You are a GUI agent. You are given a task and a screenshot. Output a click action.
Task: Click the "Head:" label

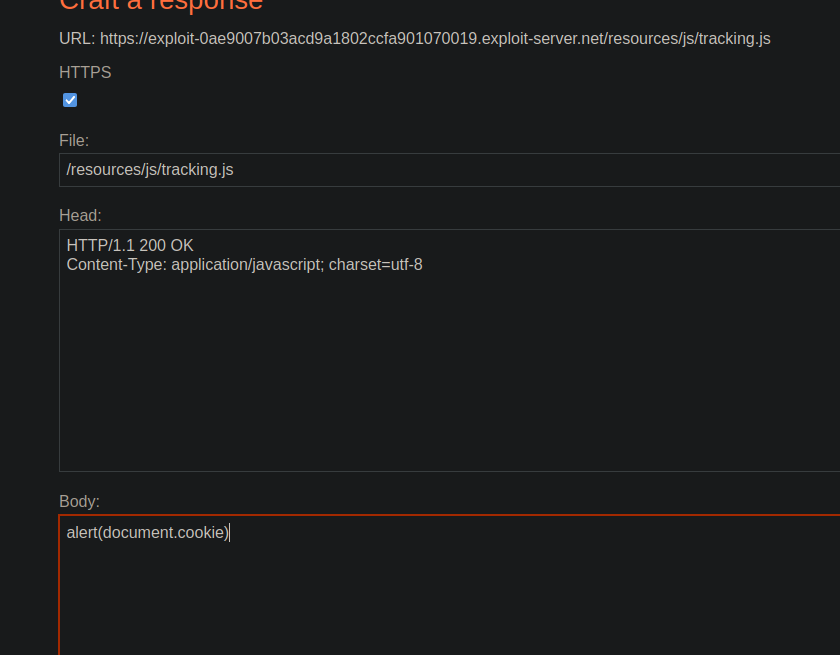point(80,215)
